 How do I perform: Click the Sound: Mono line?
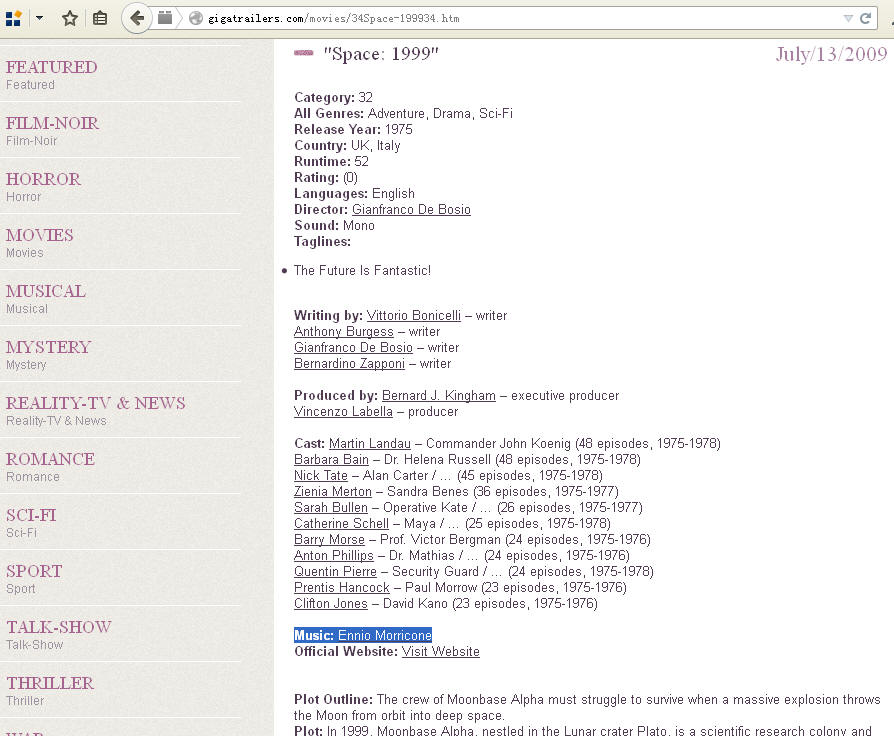pyautogui.click(x=334, y=225)
